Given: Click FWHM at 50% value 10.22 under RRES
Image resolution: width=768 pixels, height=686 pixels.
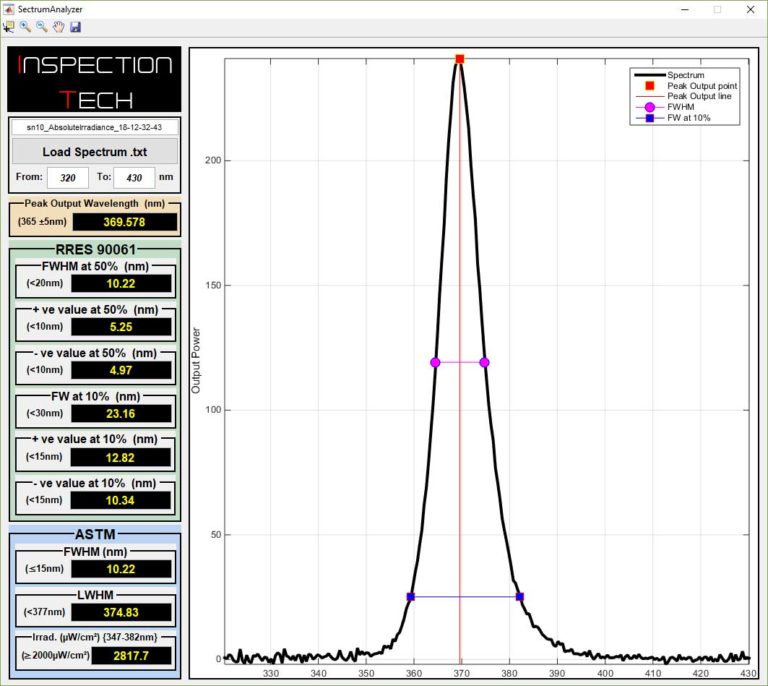Looking at the screenshot, I should click(121, 283).
